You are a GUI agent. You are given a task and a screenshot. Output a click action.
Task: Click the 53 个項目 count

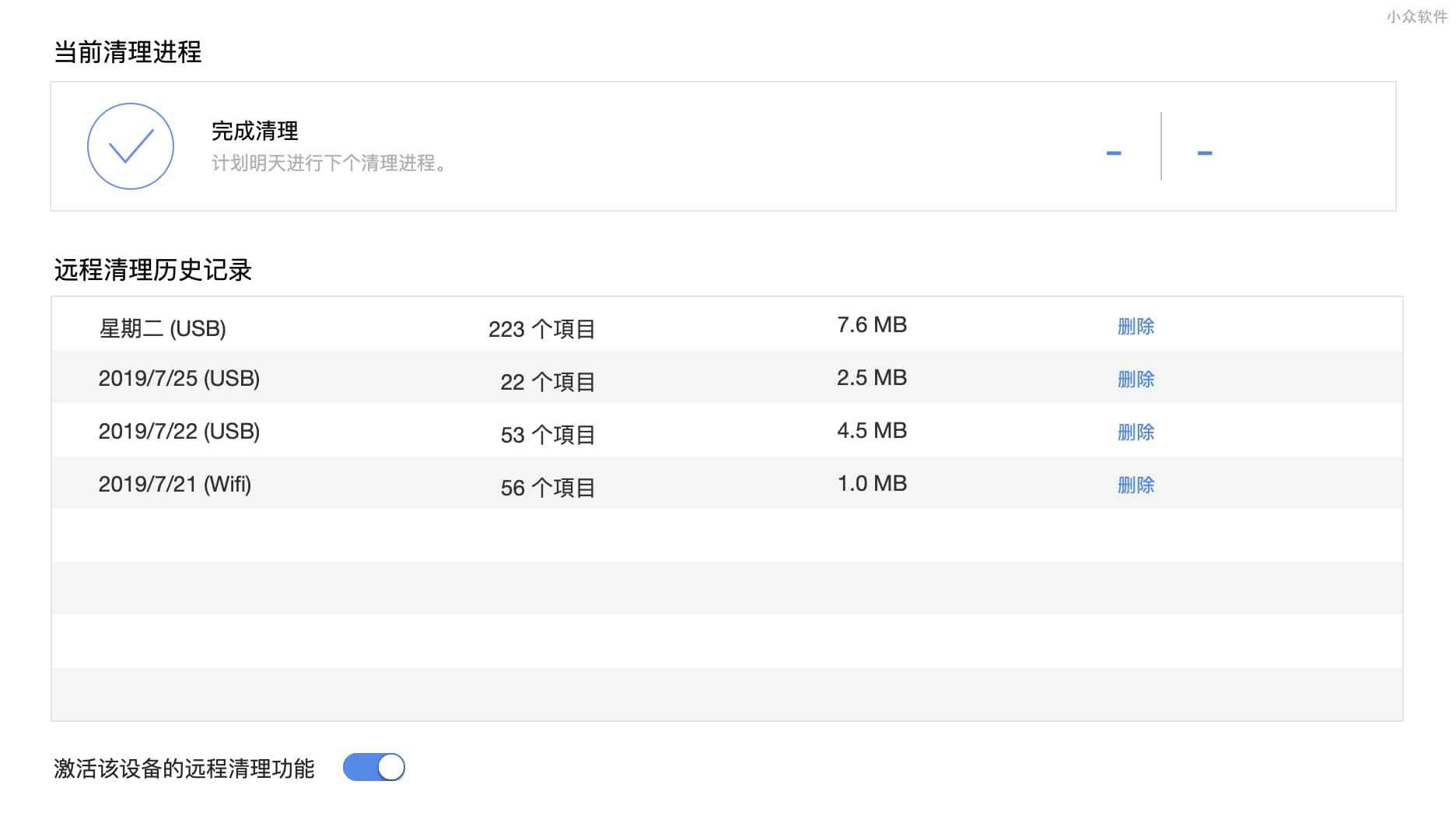pyautogui.click(x=548, y=435)
